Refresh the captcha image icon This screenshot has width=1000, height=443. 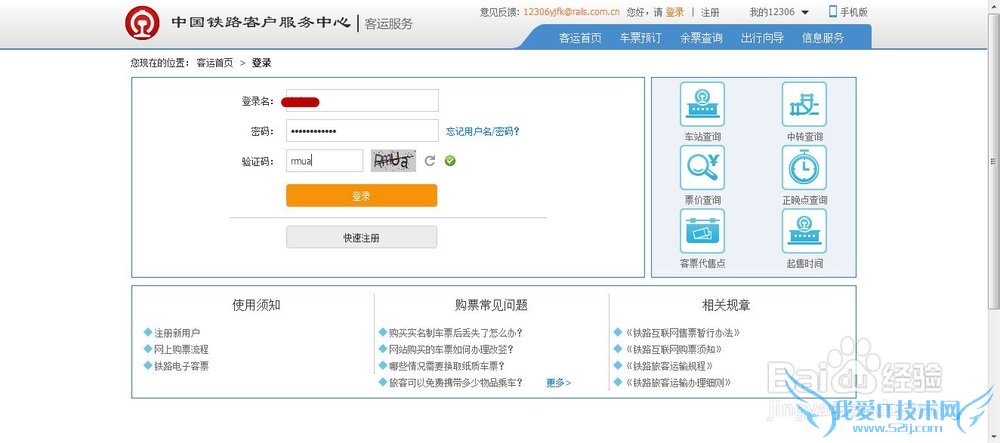(430, 161)
